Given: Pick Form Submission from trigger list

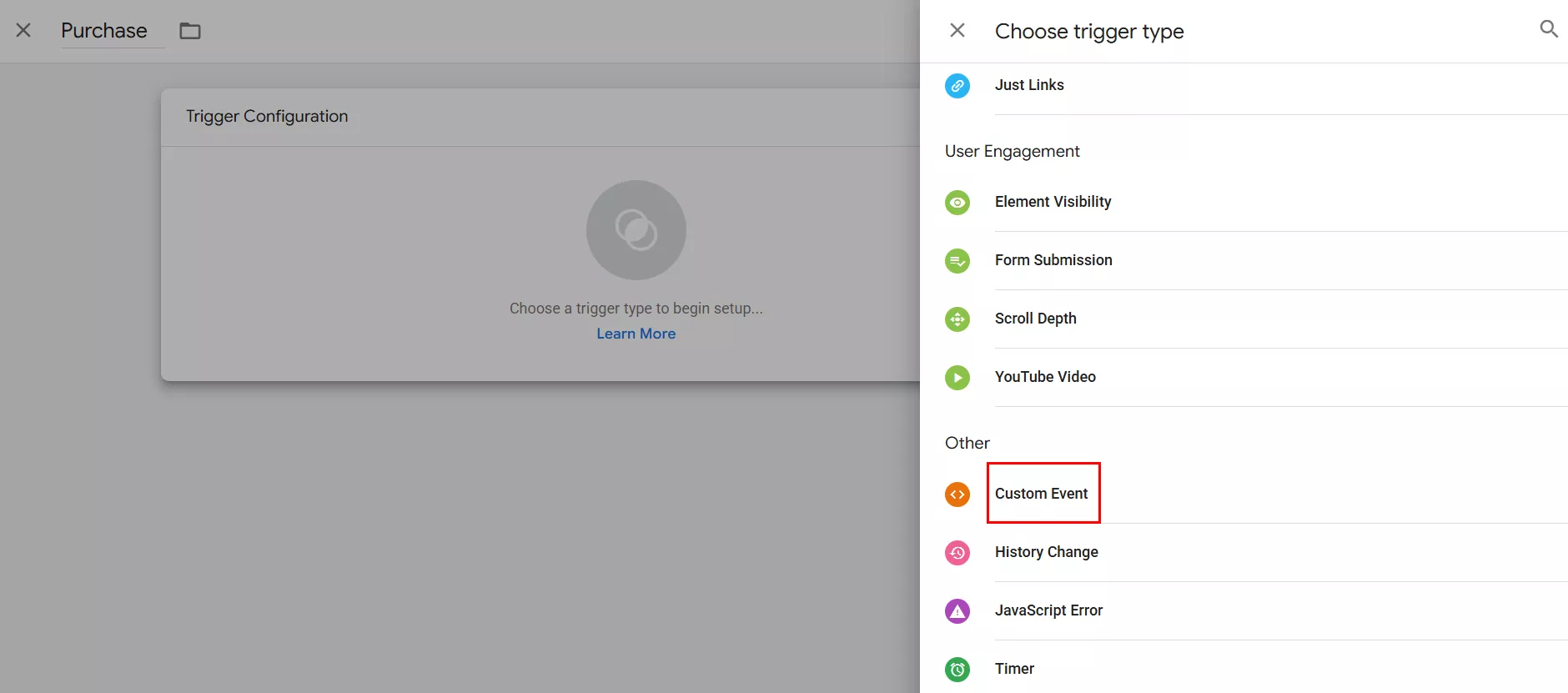Looking at the screenshot, I should tap(1053, 260).
